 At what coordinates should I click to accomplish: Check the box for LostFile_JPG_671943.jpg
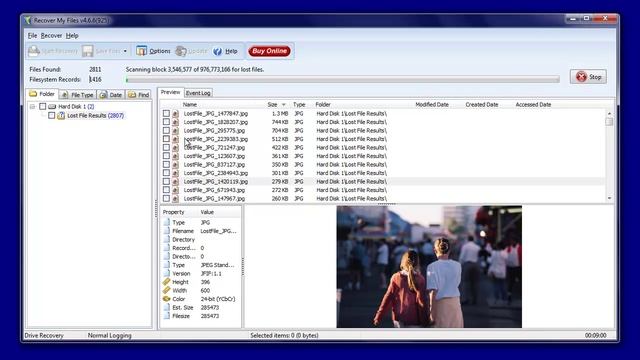[x=166, y=190]
